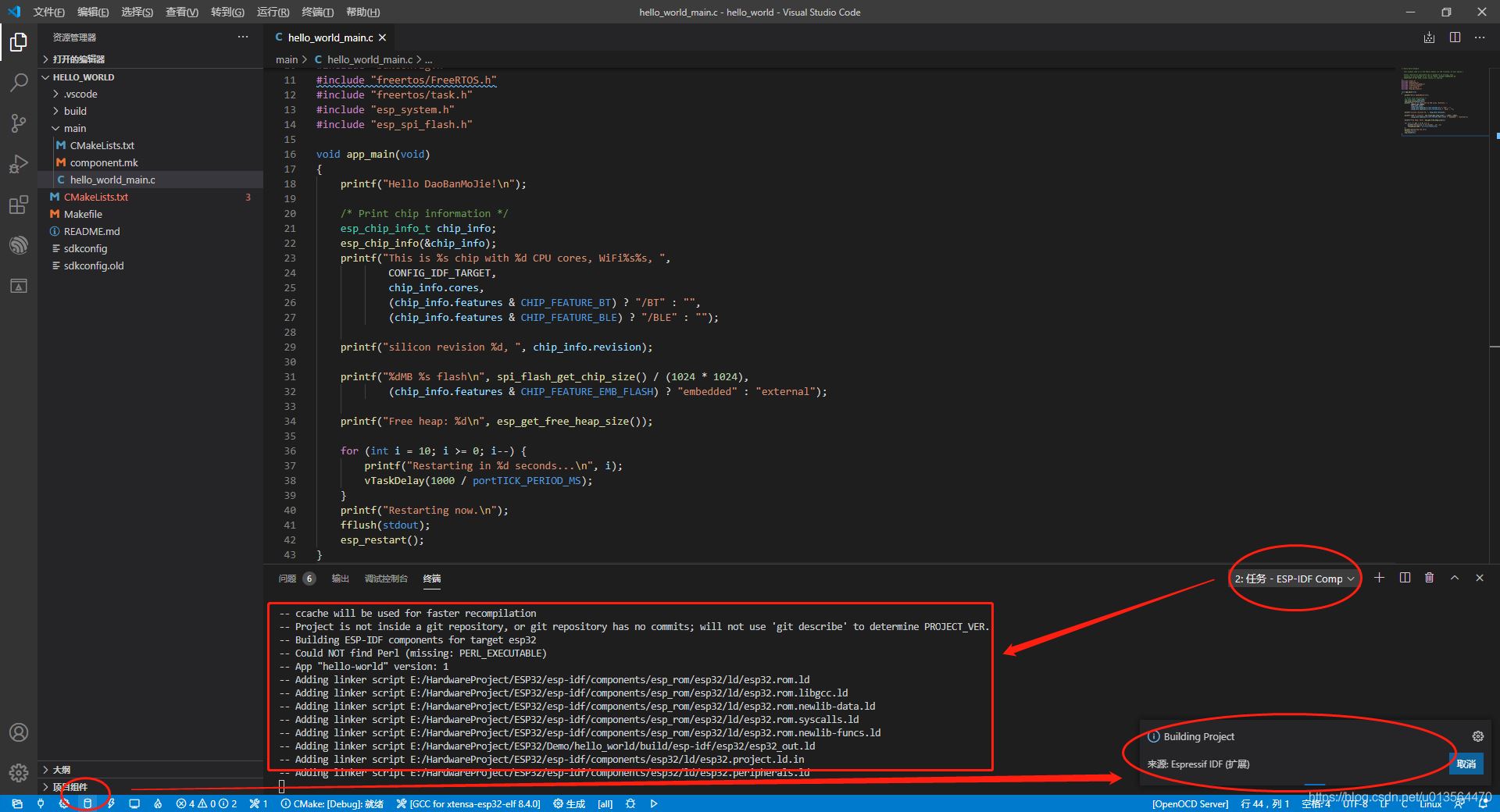Open the Run and Debug view
Viewport: 1500px width, 812px height.
click(19, 164)
